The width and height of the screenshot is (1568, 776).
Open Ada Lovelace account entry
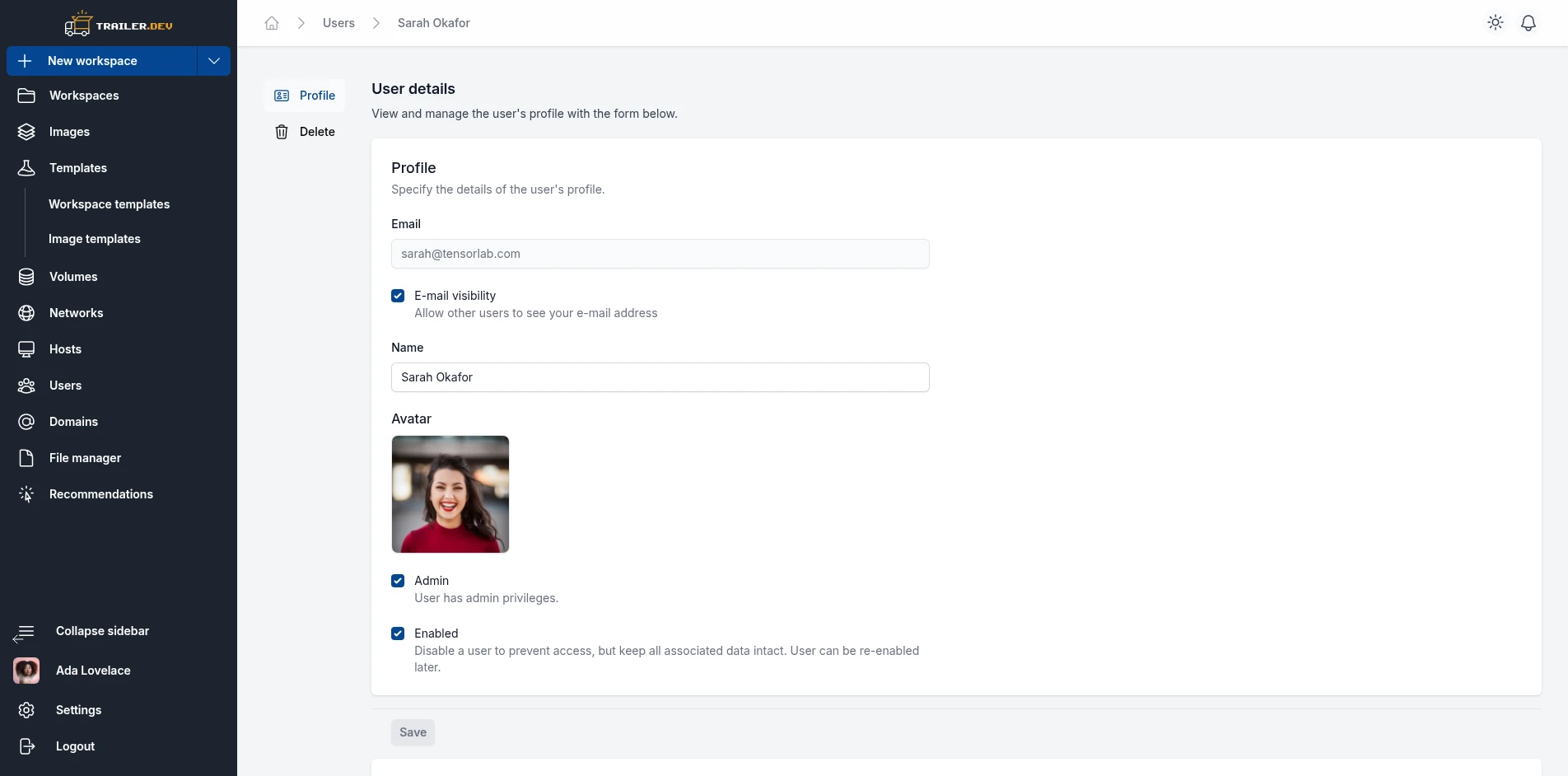(93, 671)
